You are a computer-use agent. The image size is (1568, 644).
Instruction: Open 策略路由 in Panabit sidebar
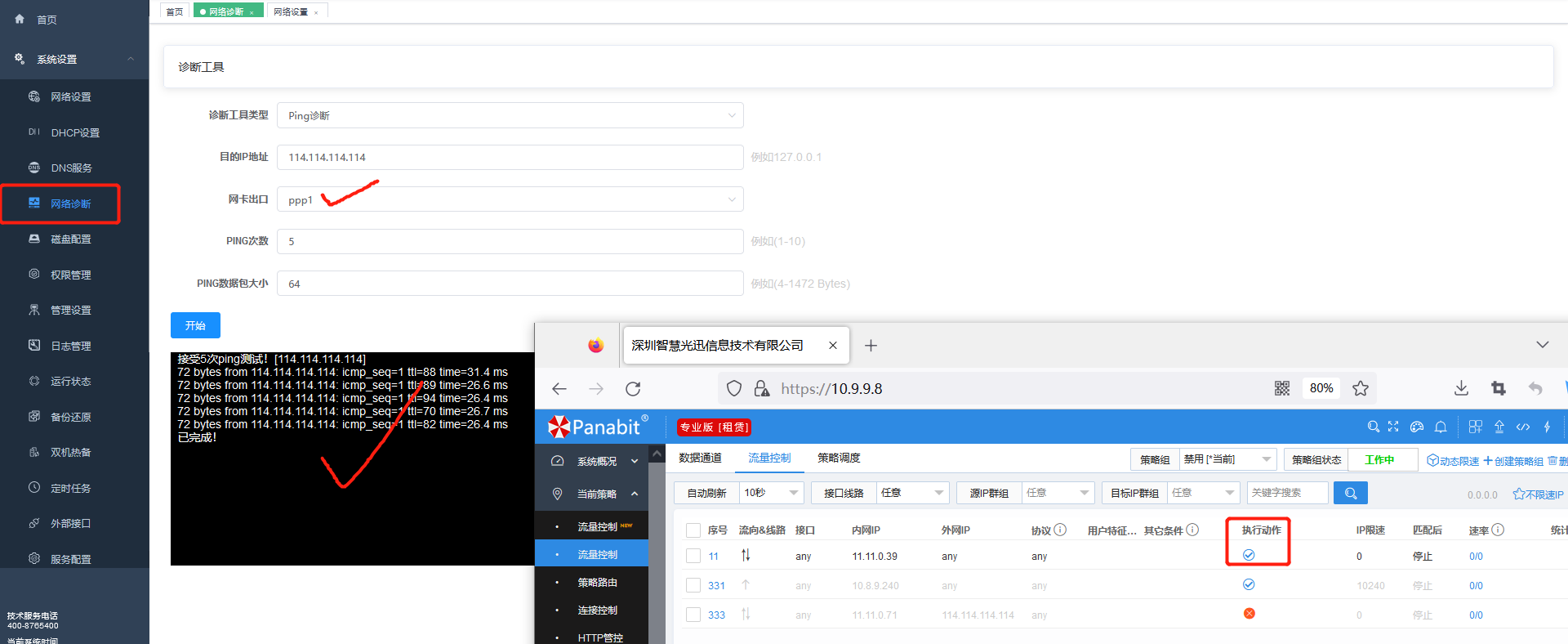click(597, 583)
